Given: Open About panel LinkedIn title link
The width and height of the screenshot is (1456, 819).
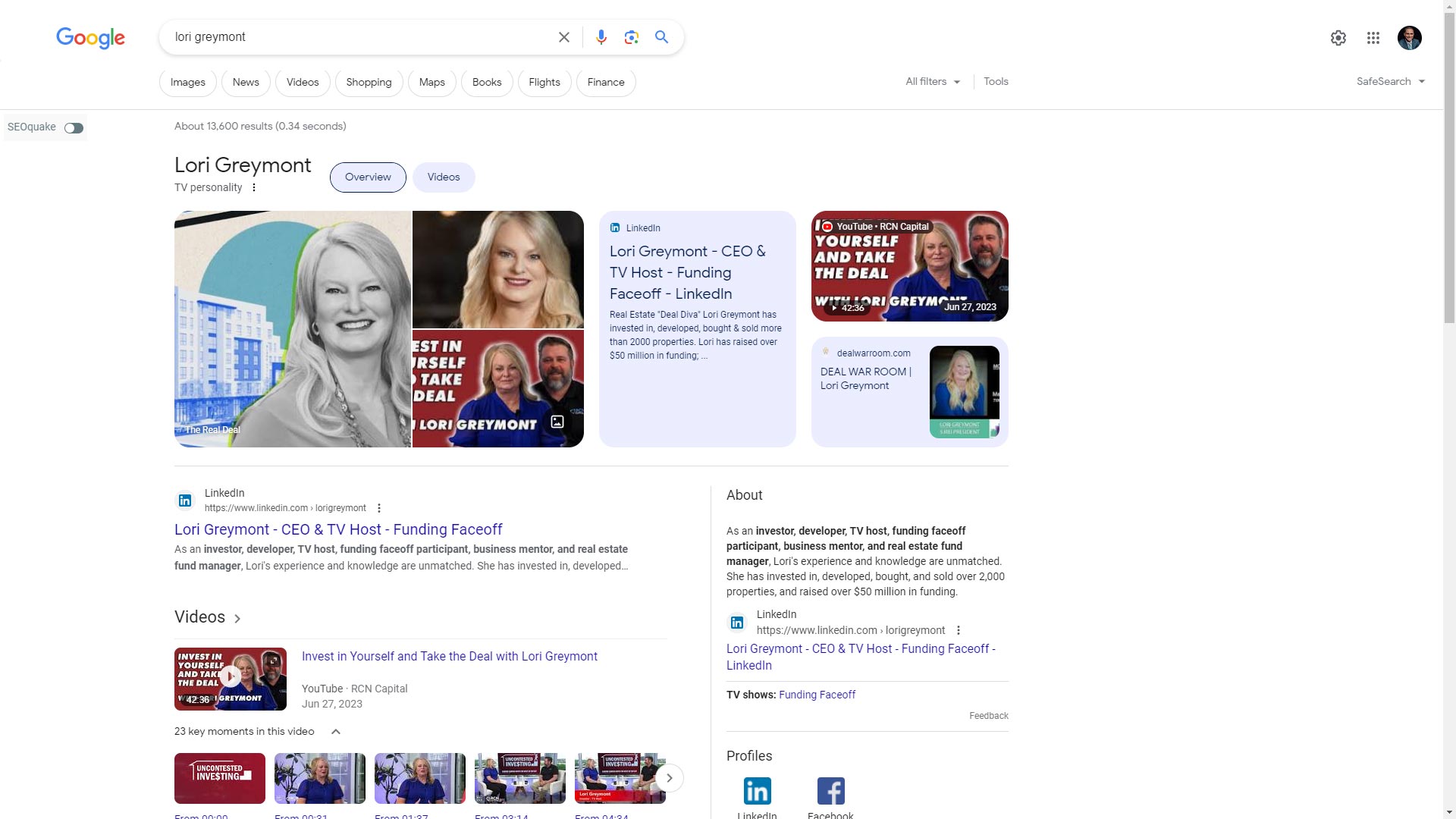Looking at the screenshot, I should tap(861, 657).
